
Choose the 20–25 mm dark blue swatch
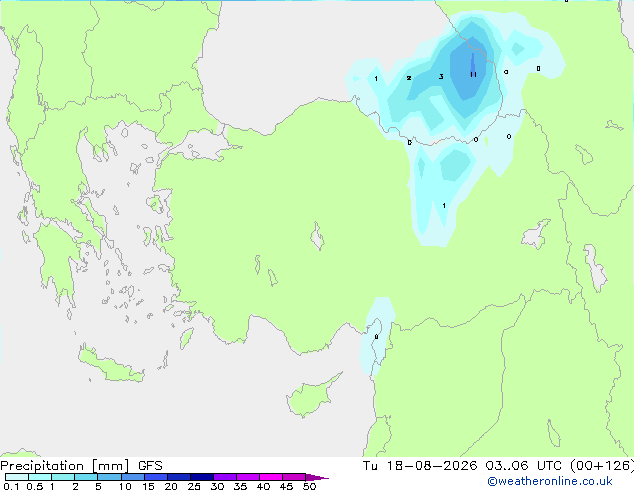click(x=179, y=477)
